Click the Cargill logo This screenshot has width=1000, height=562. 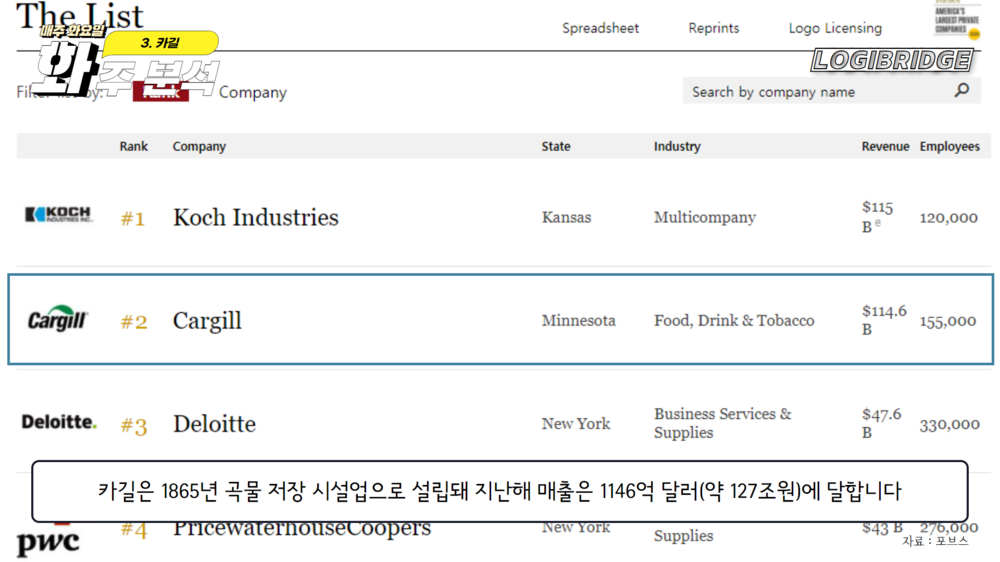(x=58, y=320)
